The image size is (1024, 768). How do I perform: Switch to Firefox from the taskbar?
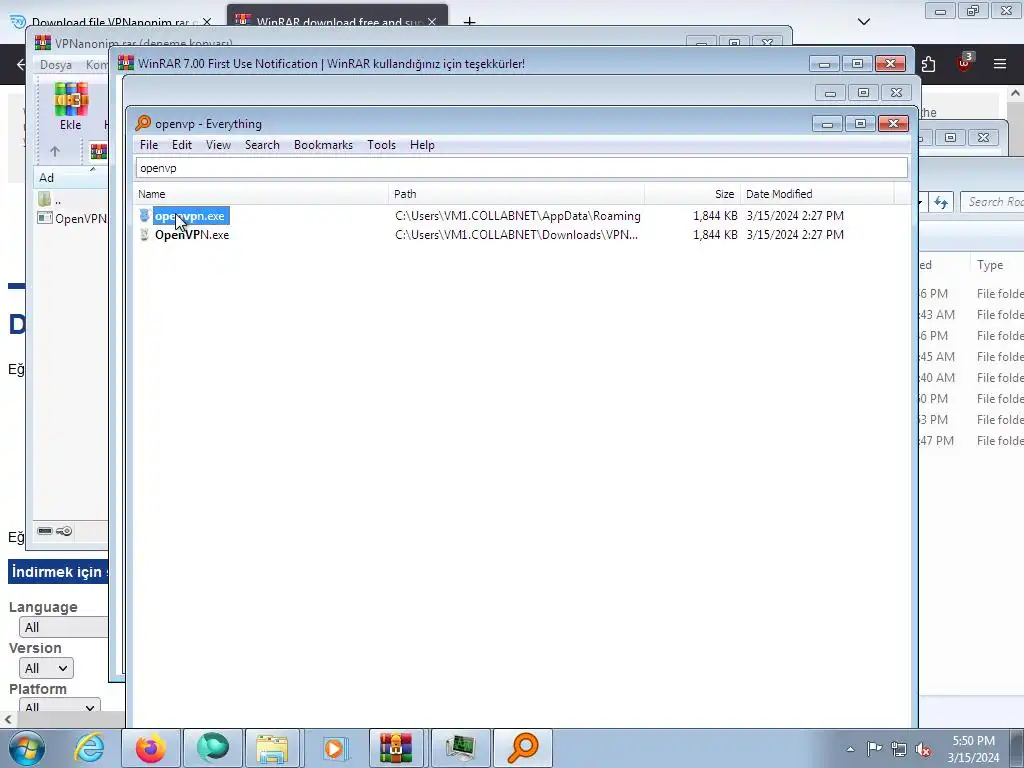point(151,748)
